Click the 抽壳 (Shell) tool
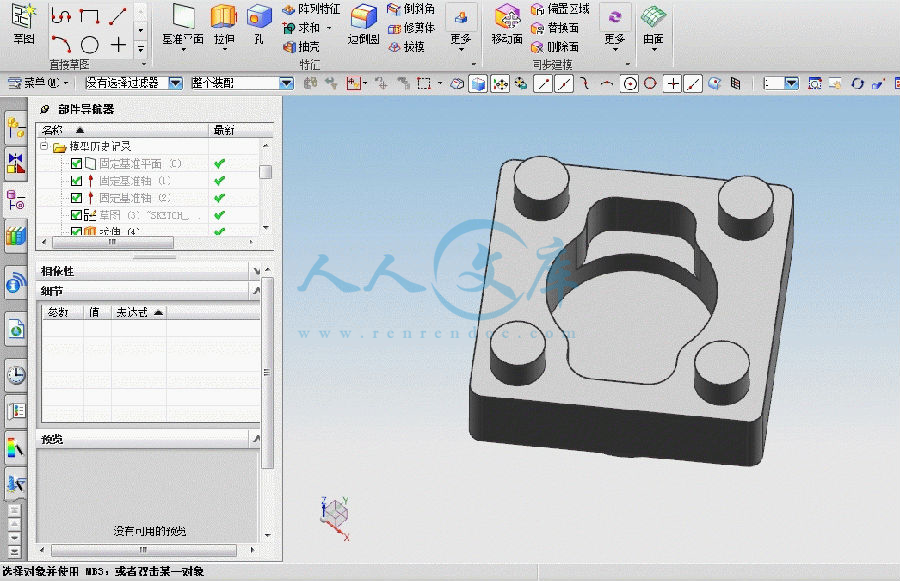 (301, 47)
